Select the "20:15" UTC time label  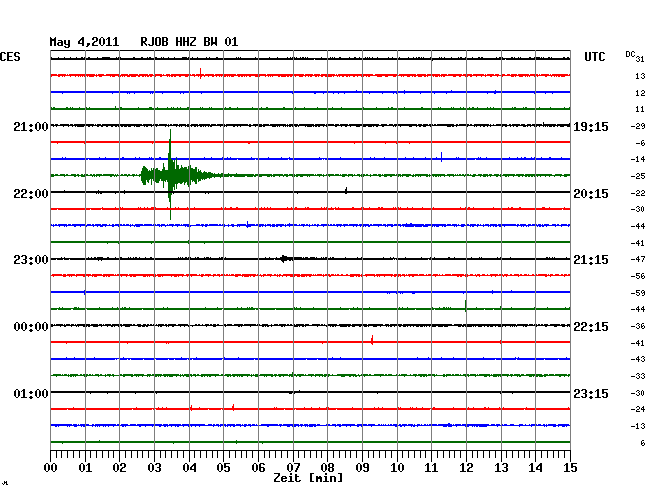(591, 194)
